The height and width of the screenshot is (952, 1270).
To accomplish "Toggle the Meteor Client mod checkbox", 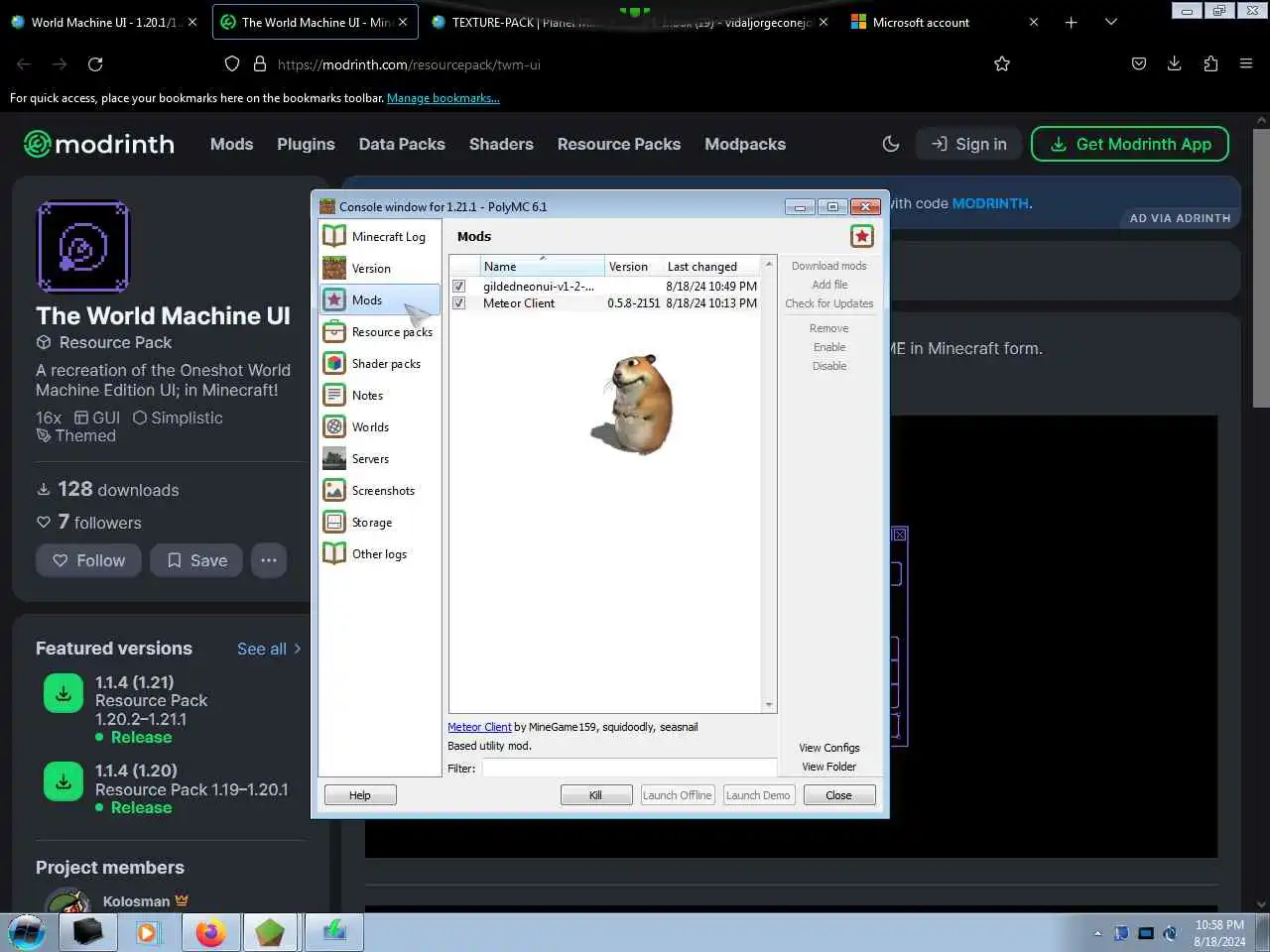I will click(x=458, y=303).
